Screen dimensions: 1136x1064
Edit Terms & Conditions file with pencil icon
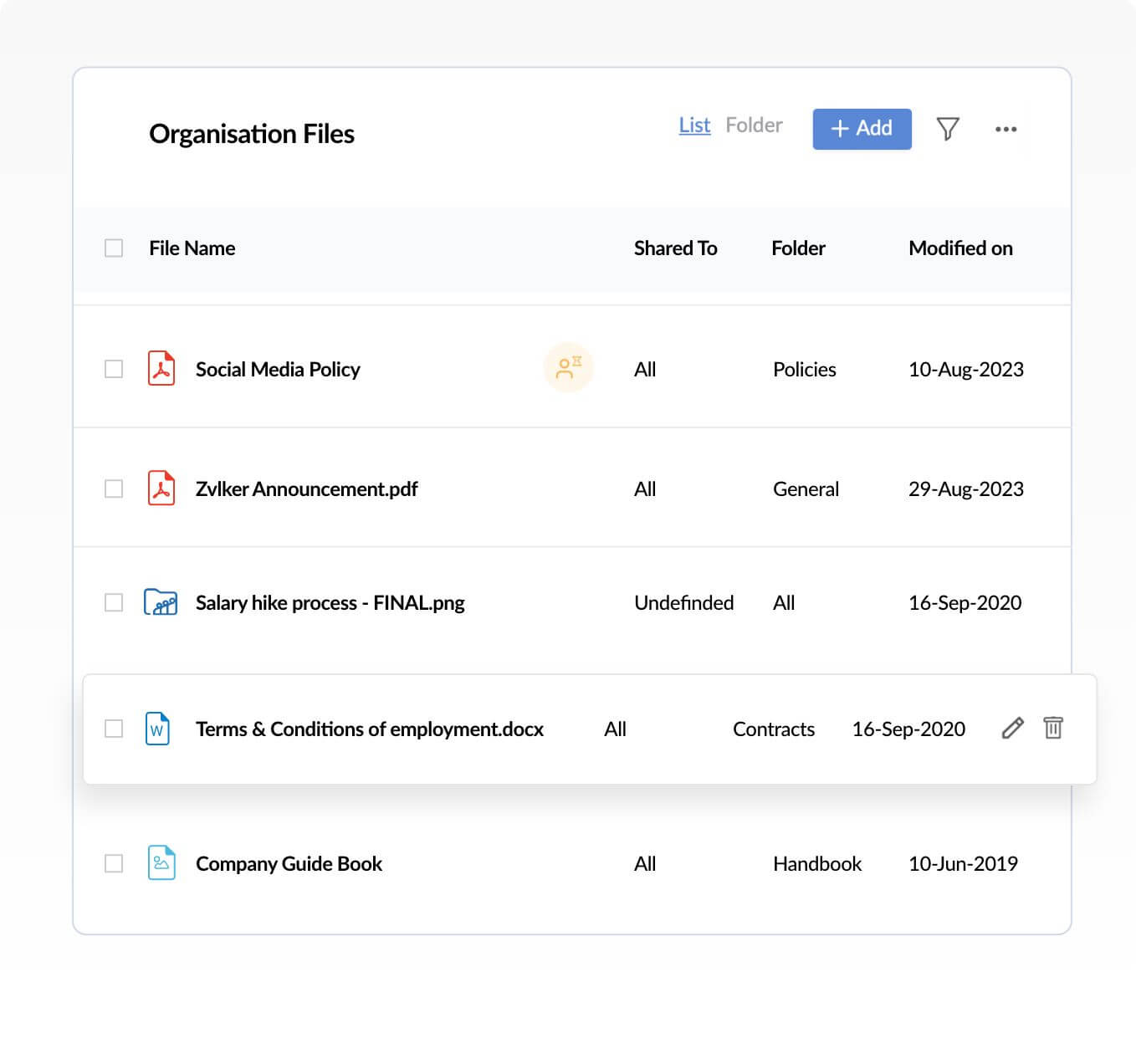tap(1012, 728)
